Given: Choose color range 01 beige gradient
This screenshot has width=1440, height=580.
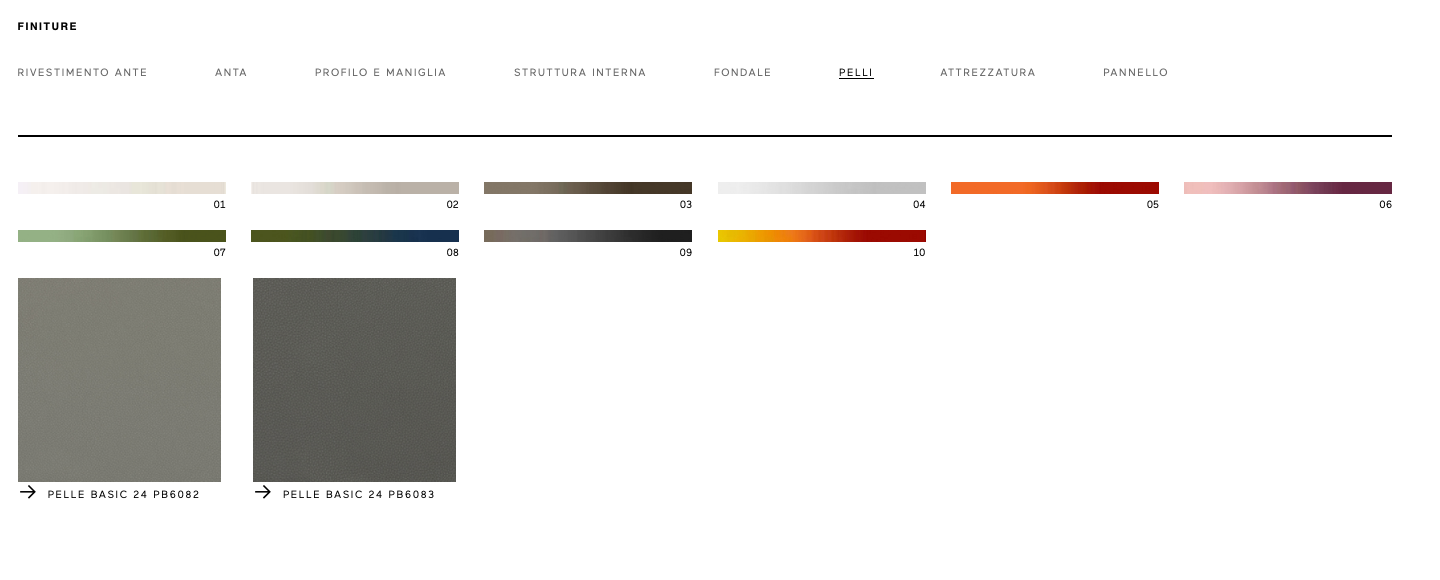Looking at the screenshot, I should coord(122,188).
